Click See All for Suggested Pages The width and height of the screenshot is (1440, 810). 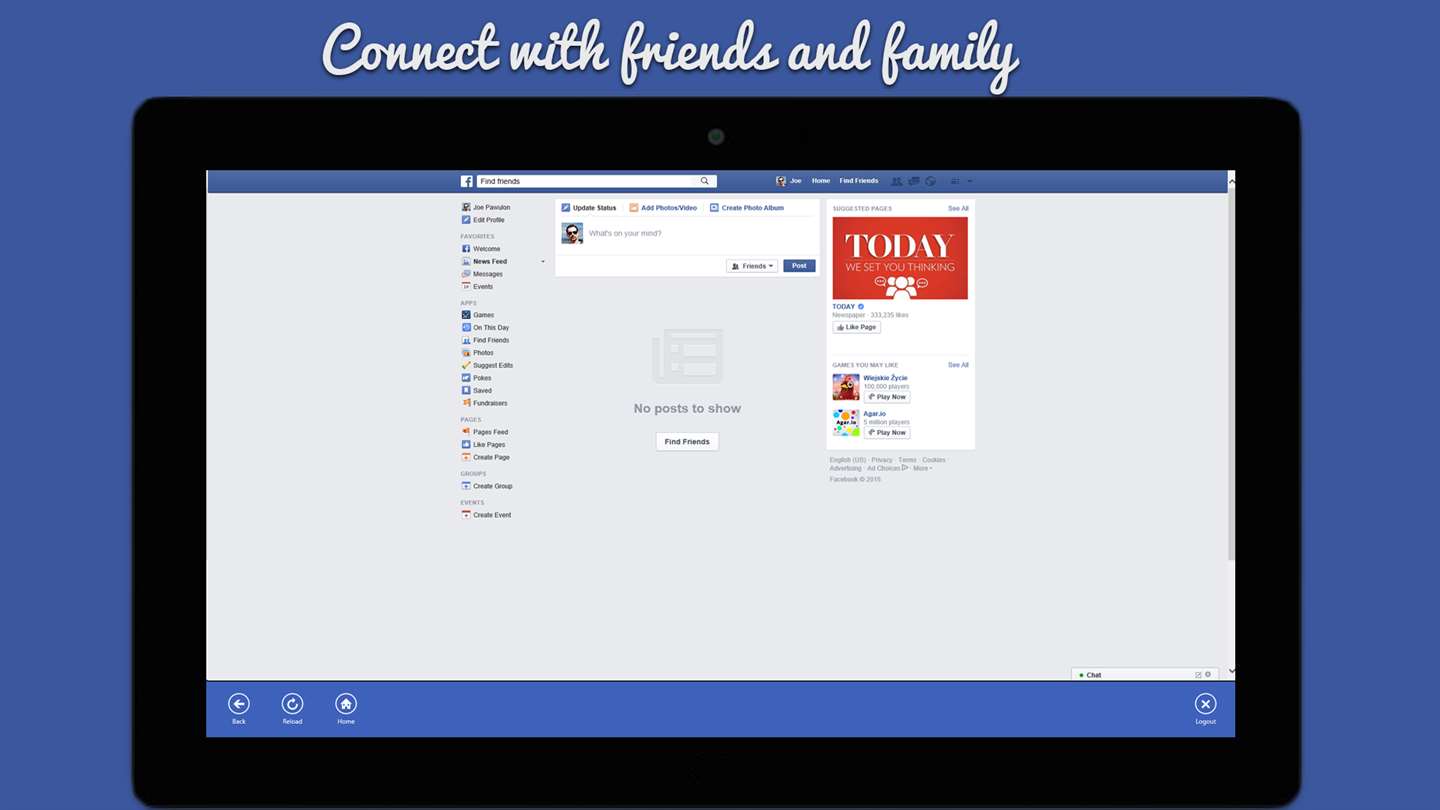coord(958,209)
